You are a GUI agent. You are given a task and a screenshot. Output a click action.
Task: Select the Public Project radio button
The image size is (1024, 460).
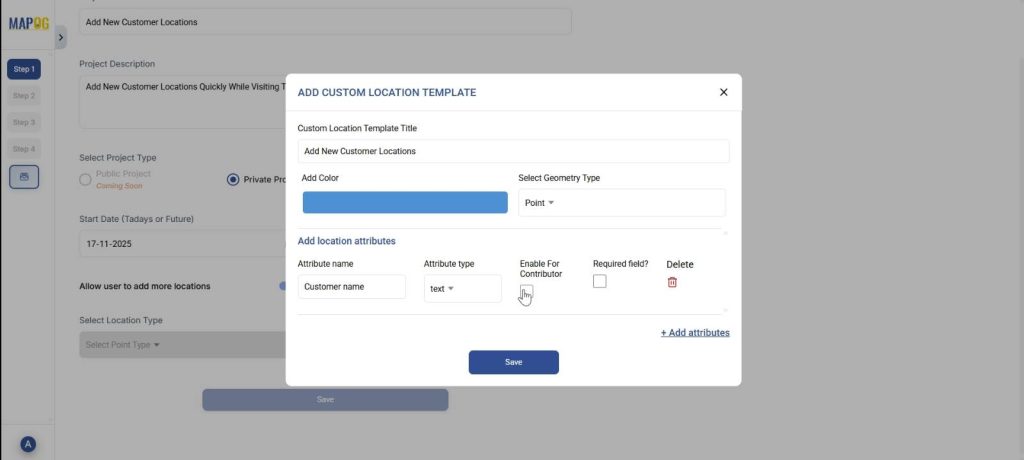coord(85,180)
